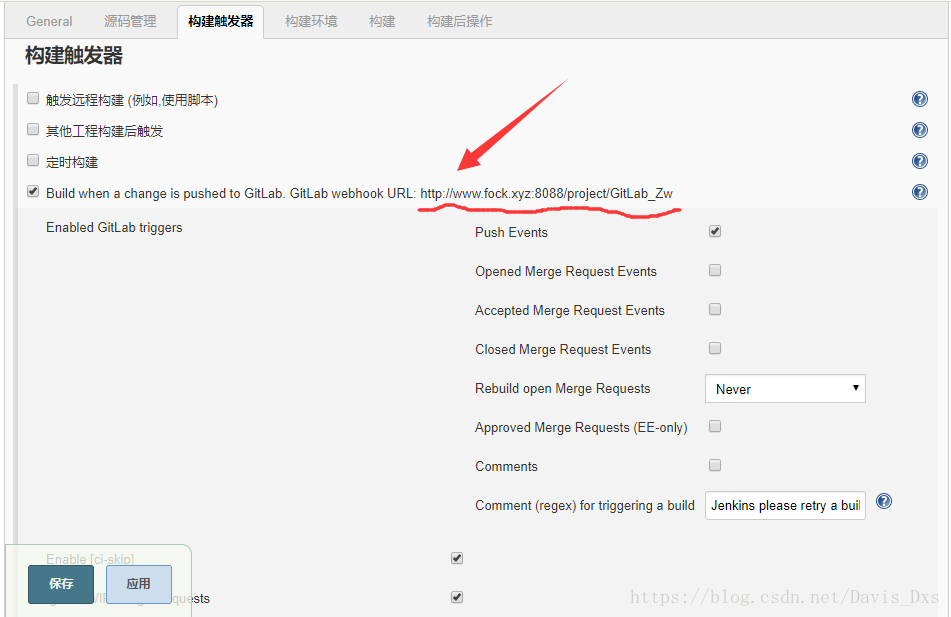Open help for 定时构建 option

(x=919, y=161)
